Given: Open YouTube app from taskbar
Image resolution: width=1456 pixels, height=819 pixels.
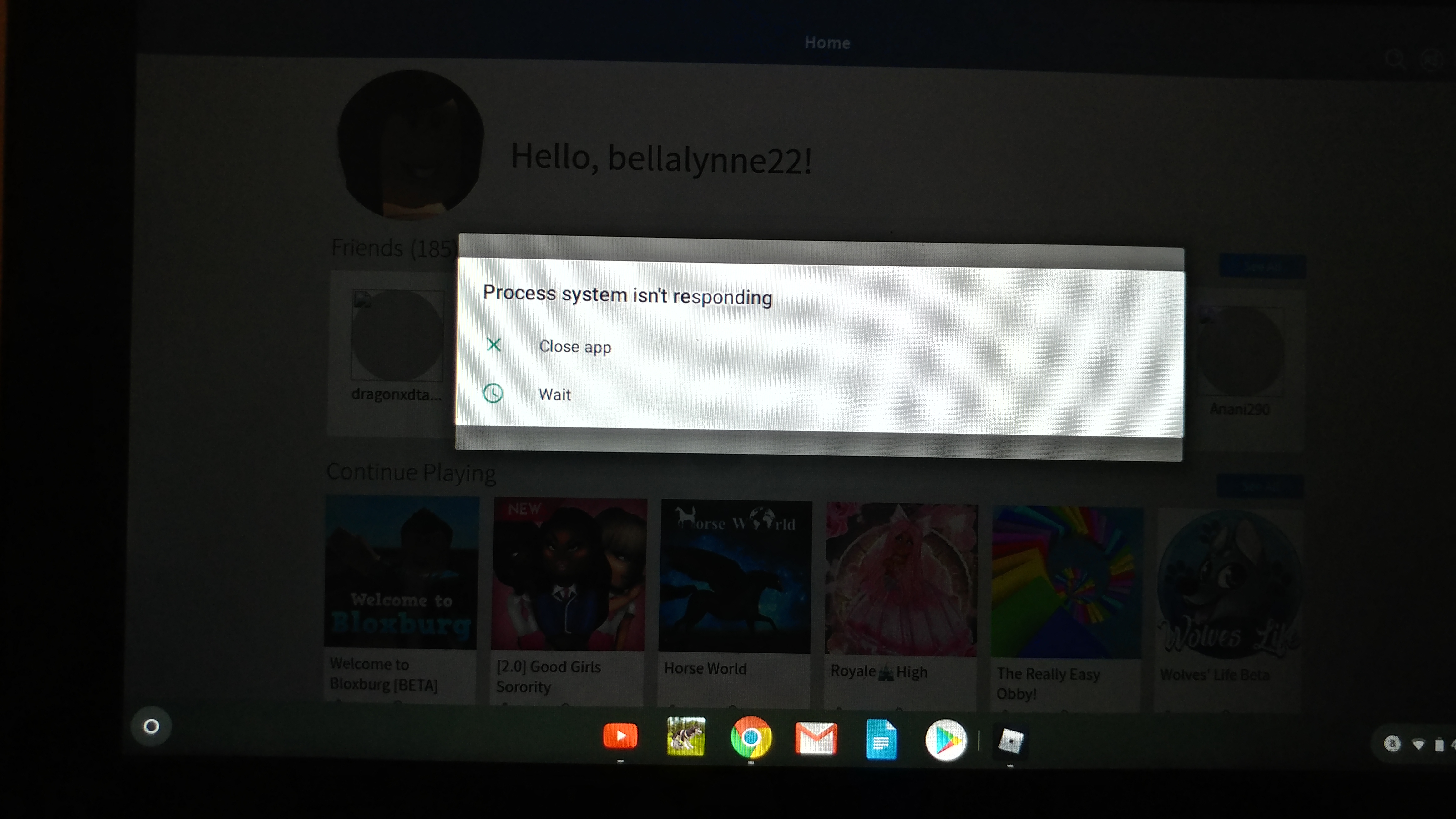Looking at the screenshot, I should (x=619, y=738).
